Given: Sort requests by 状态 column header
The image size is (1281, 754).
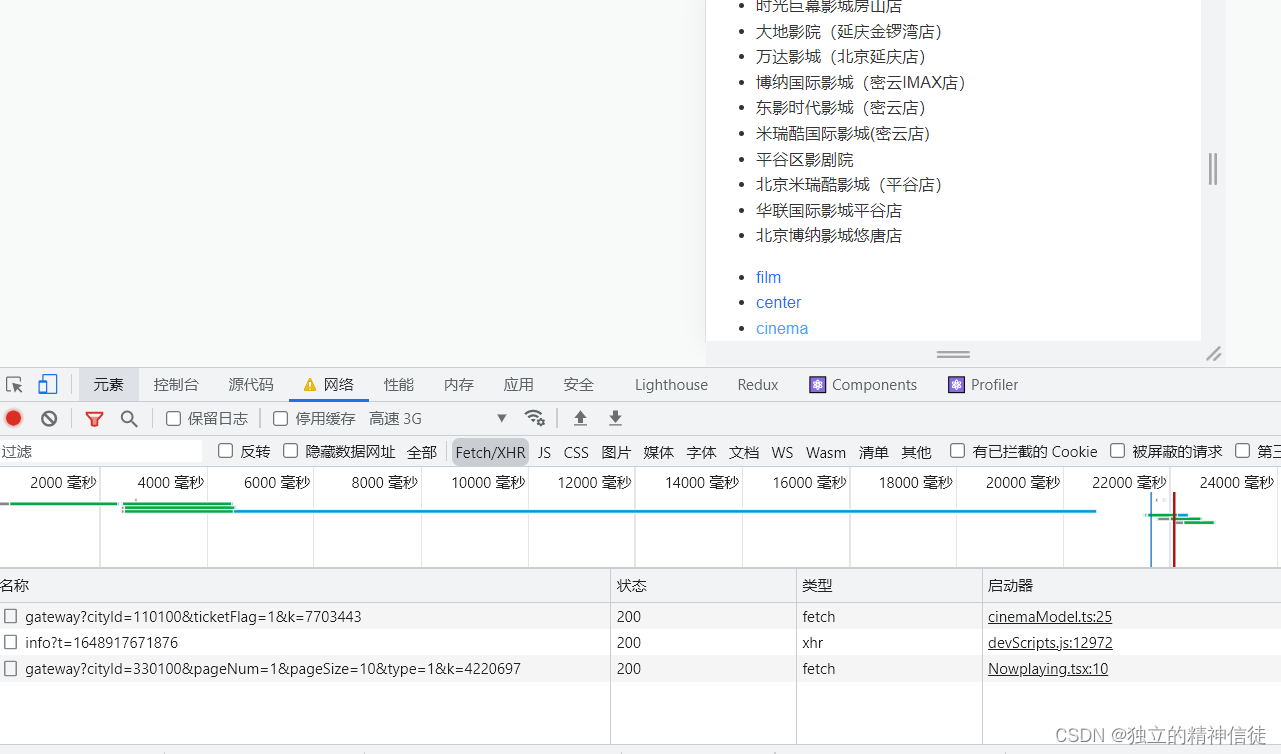Looking at the screenshot, I should point(703,585).
